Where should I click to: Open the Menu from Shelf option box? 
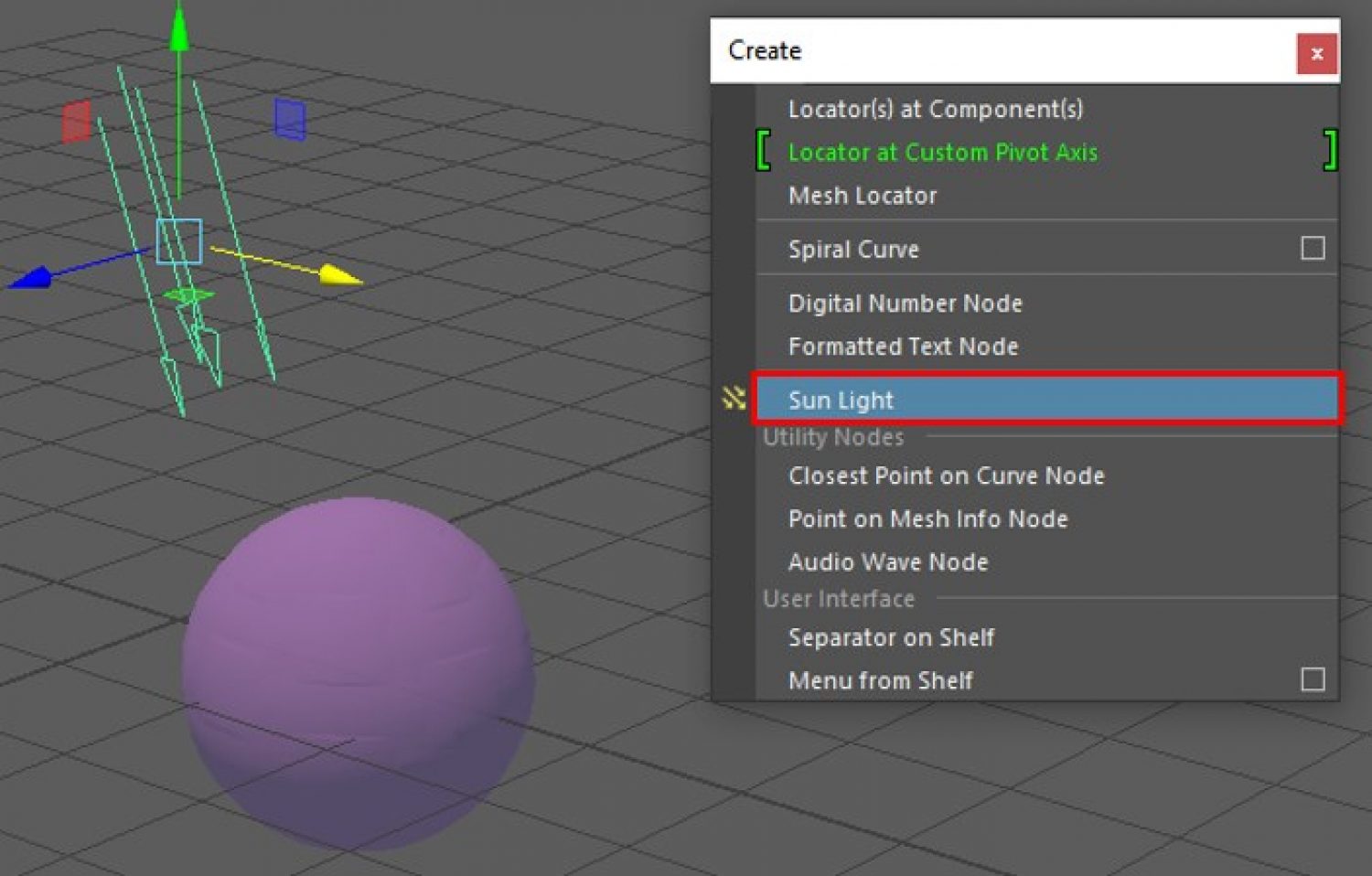click(x=1313, y=679)
